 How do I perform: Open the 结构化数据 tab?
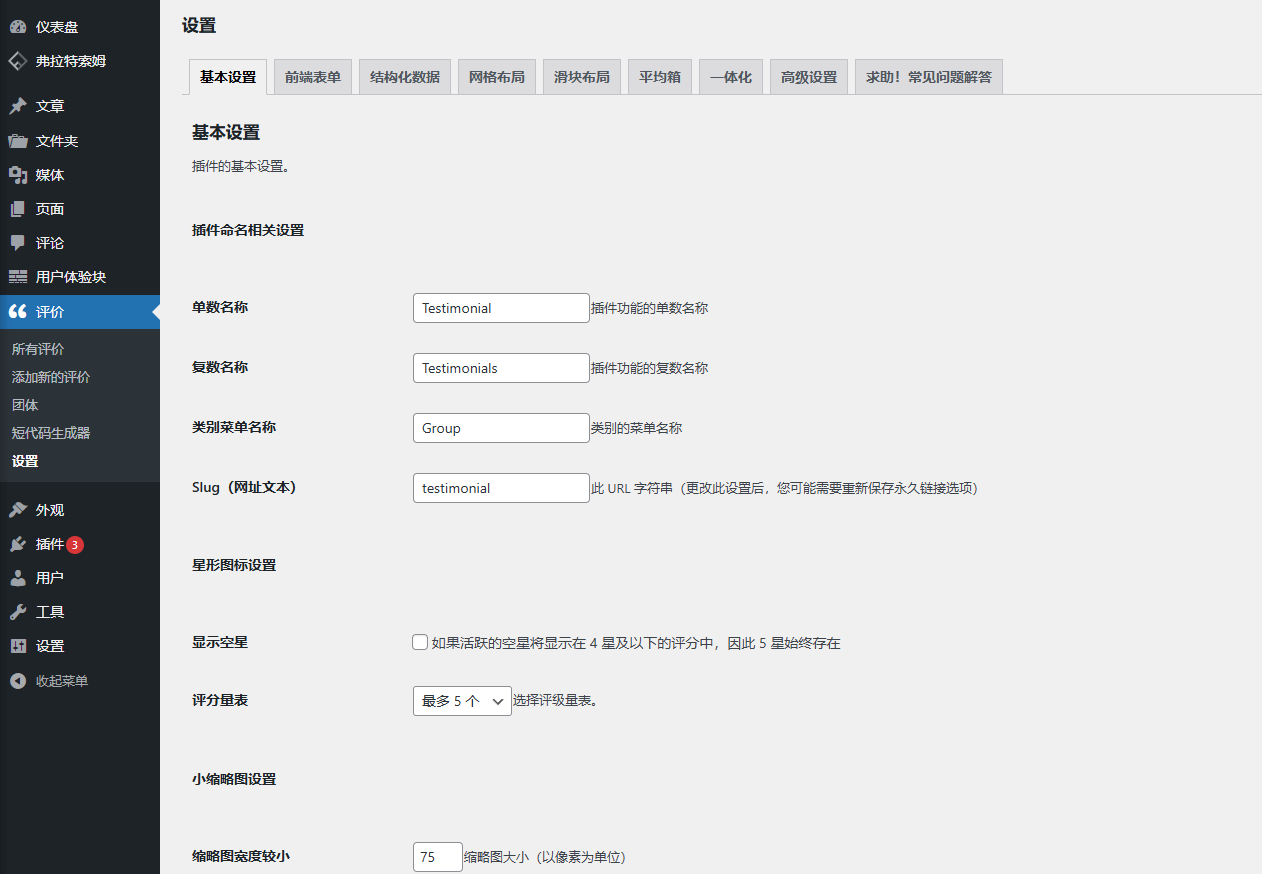pyautogui.click(x=405, y=77)
